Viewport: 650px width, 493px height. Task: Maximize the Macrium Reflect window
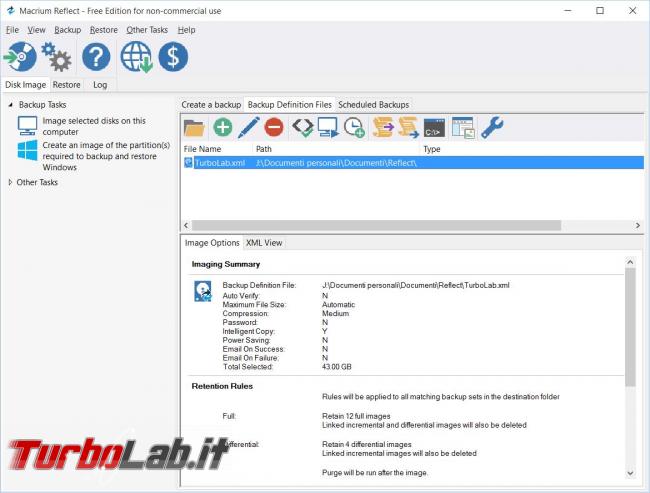click(600, 11)
